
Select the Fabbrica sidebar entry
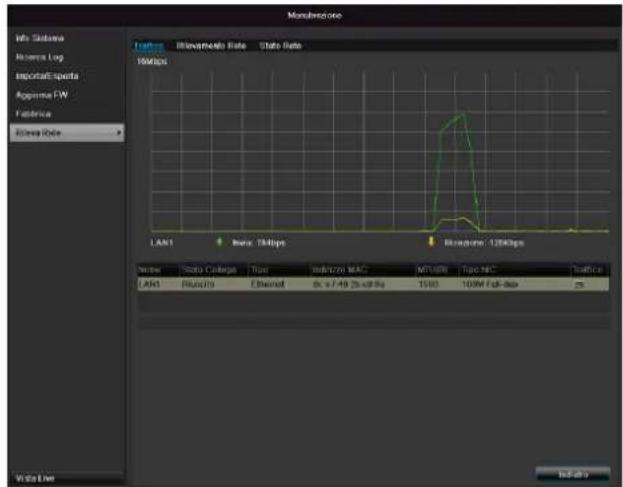(33, 114)
